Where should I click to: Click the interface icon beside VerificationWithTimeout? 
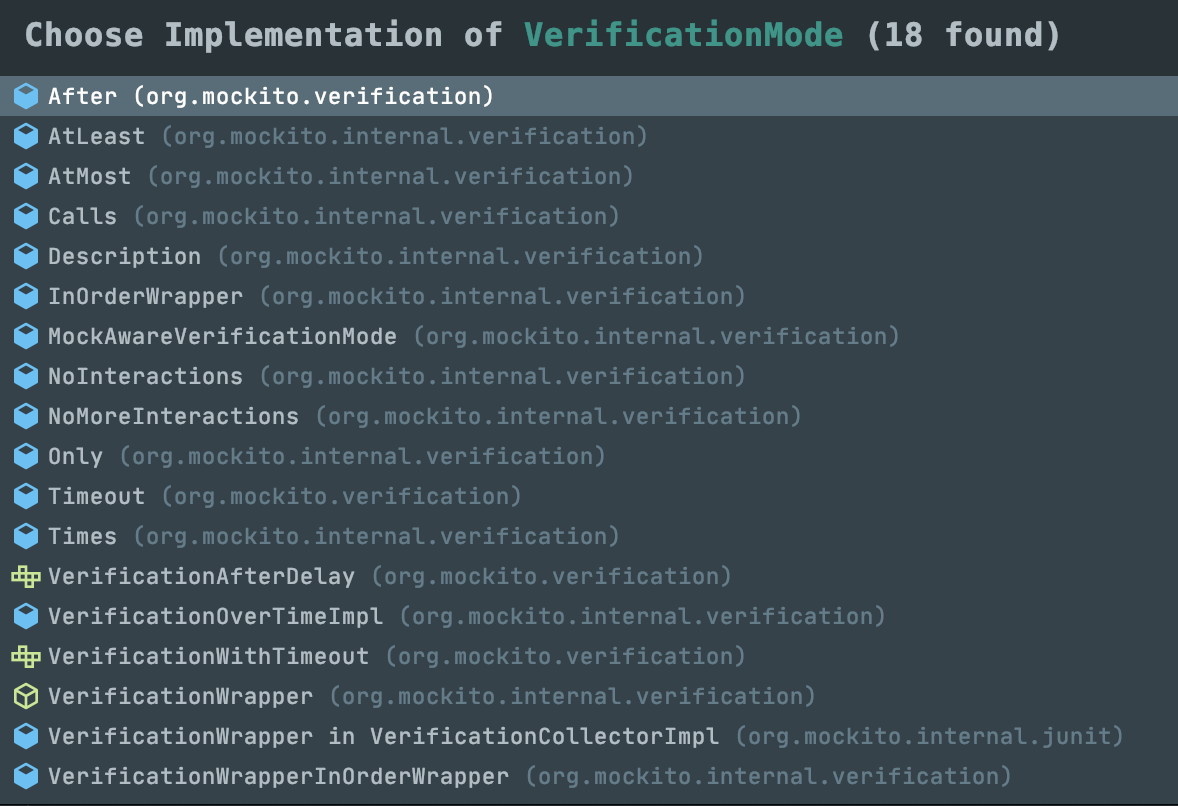click(26, 656)
